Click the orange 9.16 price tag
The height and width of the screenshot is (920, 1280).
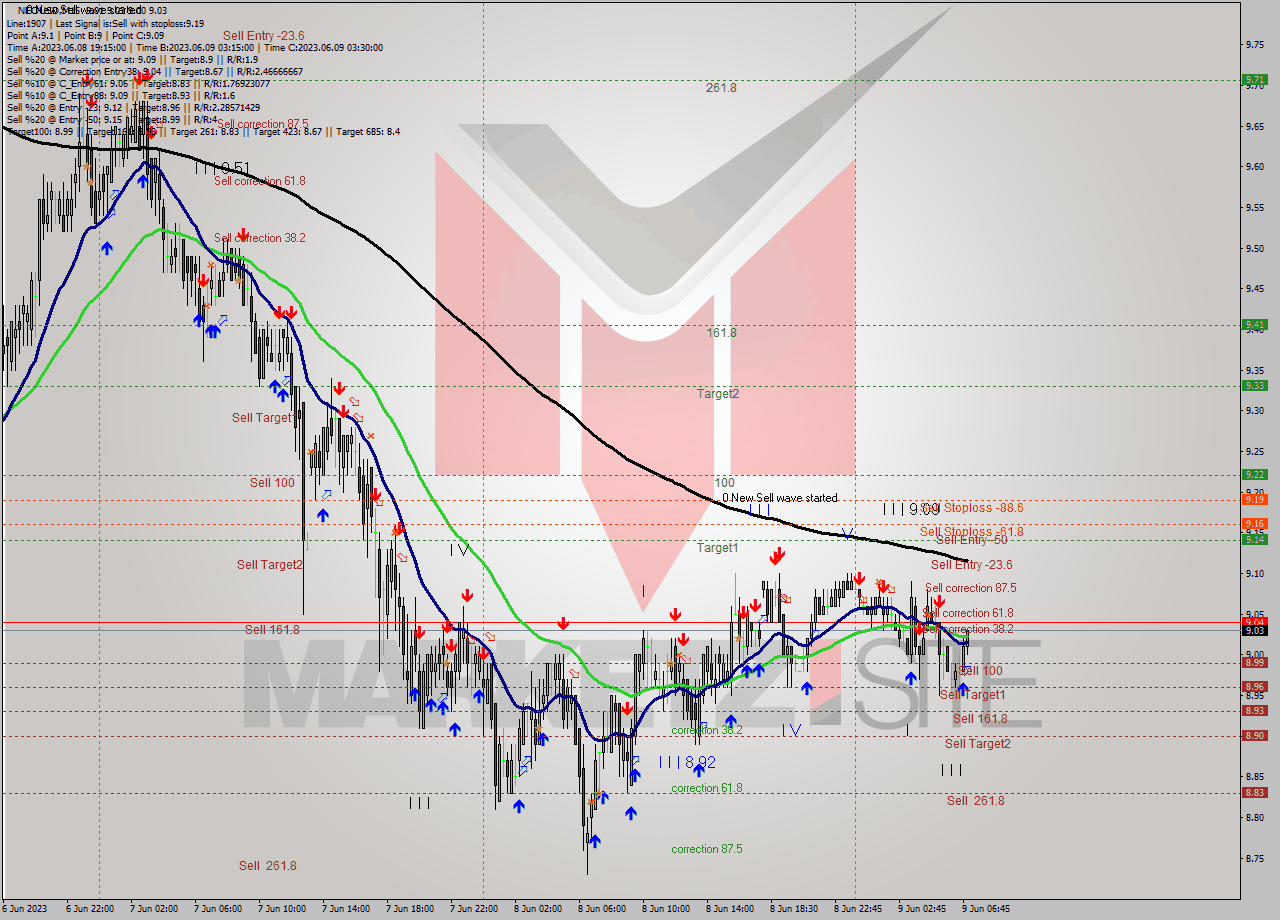click(x=1254, y=523)
